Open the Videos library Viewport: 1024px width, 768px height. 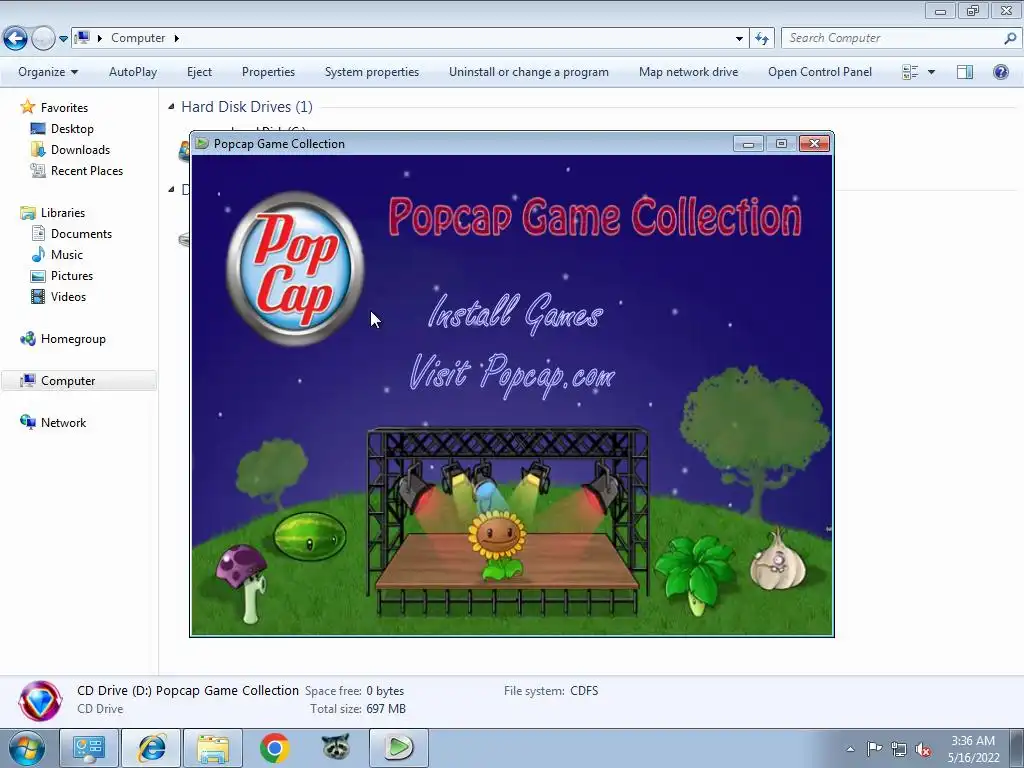pos(68,296)
